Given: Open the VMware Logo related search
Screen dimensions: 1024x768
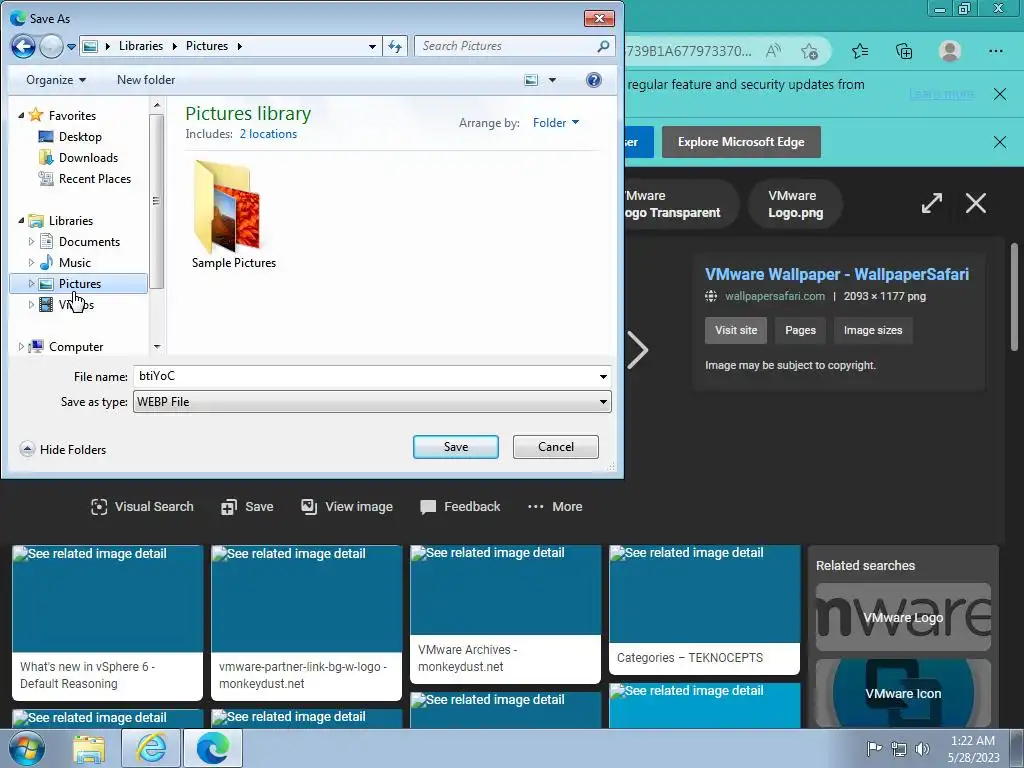Looking at the screenshot, I should (903, 617).
